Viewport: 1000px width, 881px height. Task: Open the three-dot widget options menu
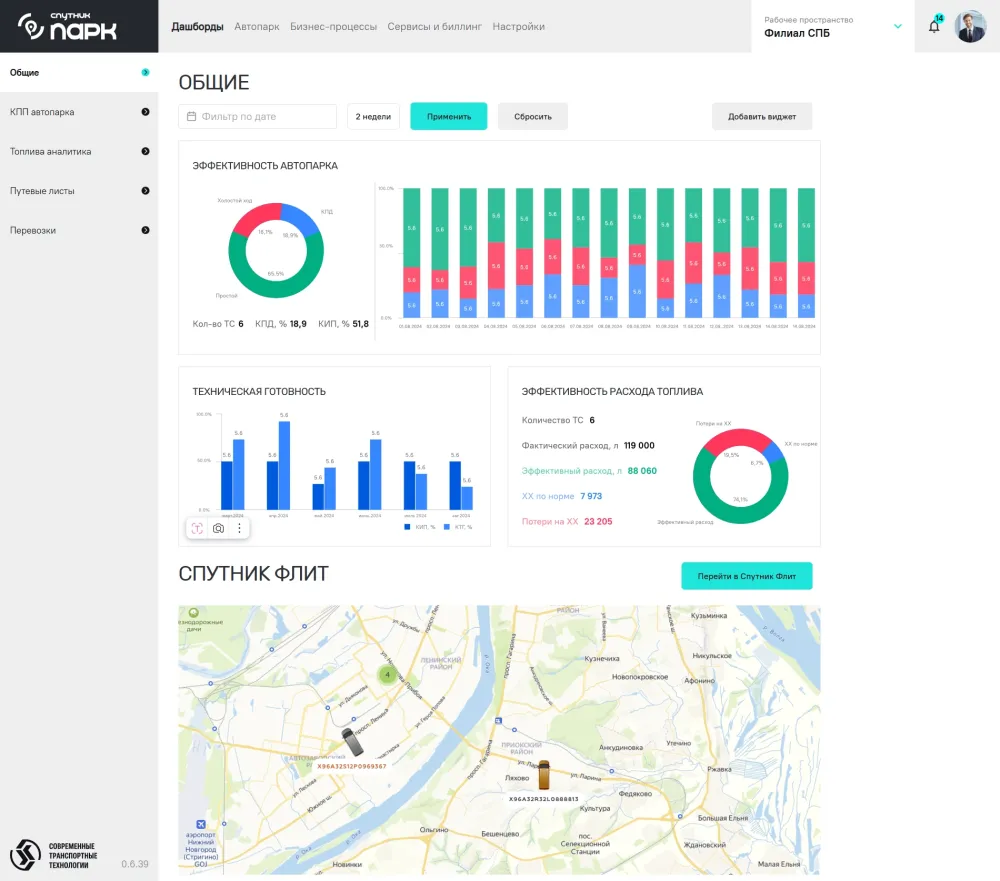(x=239, y=528)
